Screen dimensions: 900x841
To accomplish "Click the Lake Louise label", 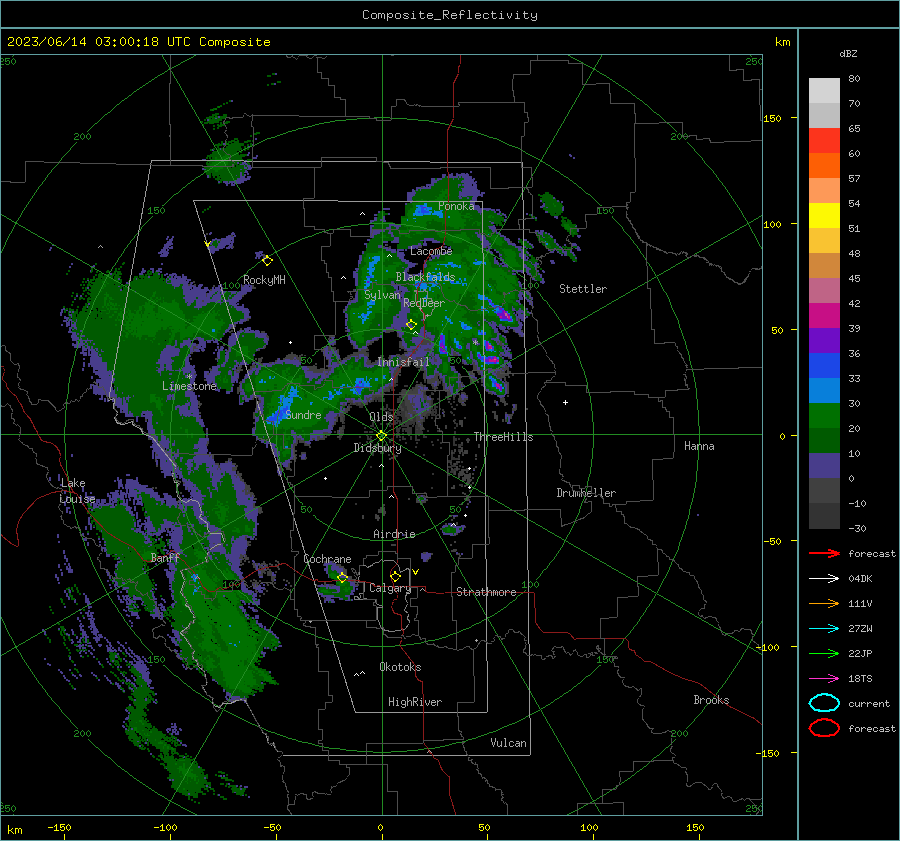I will (x=77, y=491).
